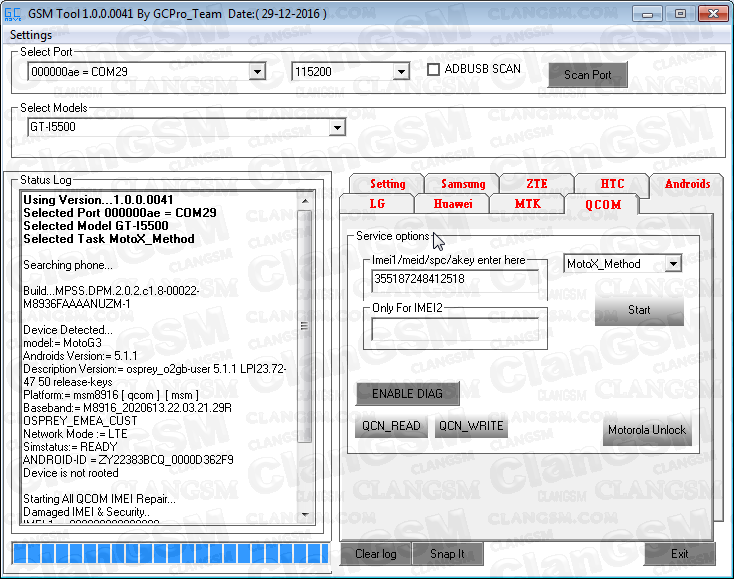Click 'Searching phone...' log line

tap(68, 265)
